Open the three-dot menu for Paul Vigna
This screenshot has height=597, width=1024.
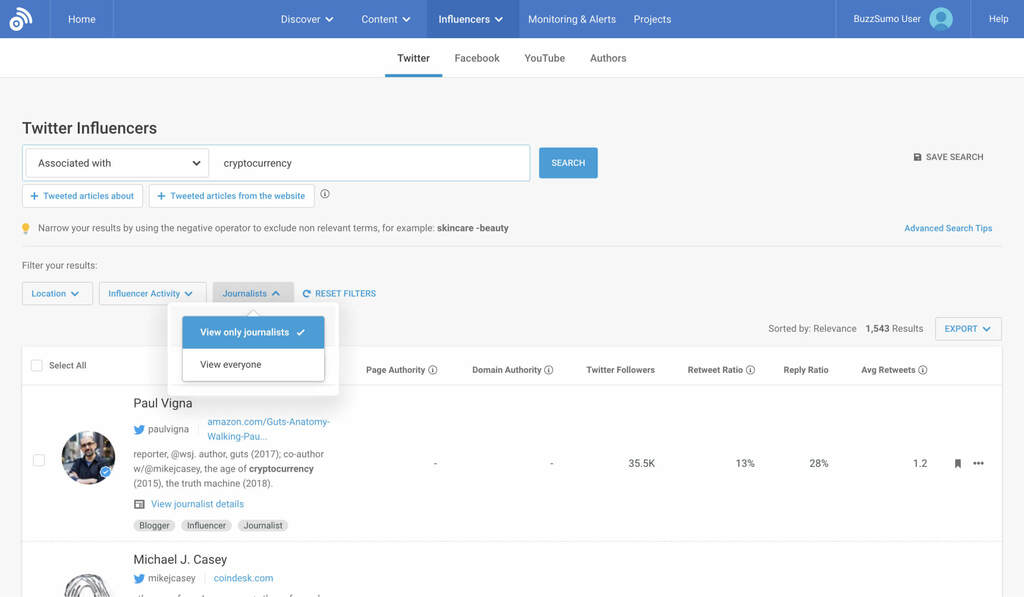point(978,463)
